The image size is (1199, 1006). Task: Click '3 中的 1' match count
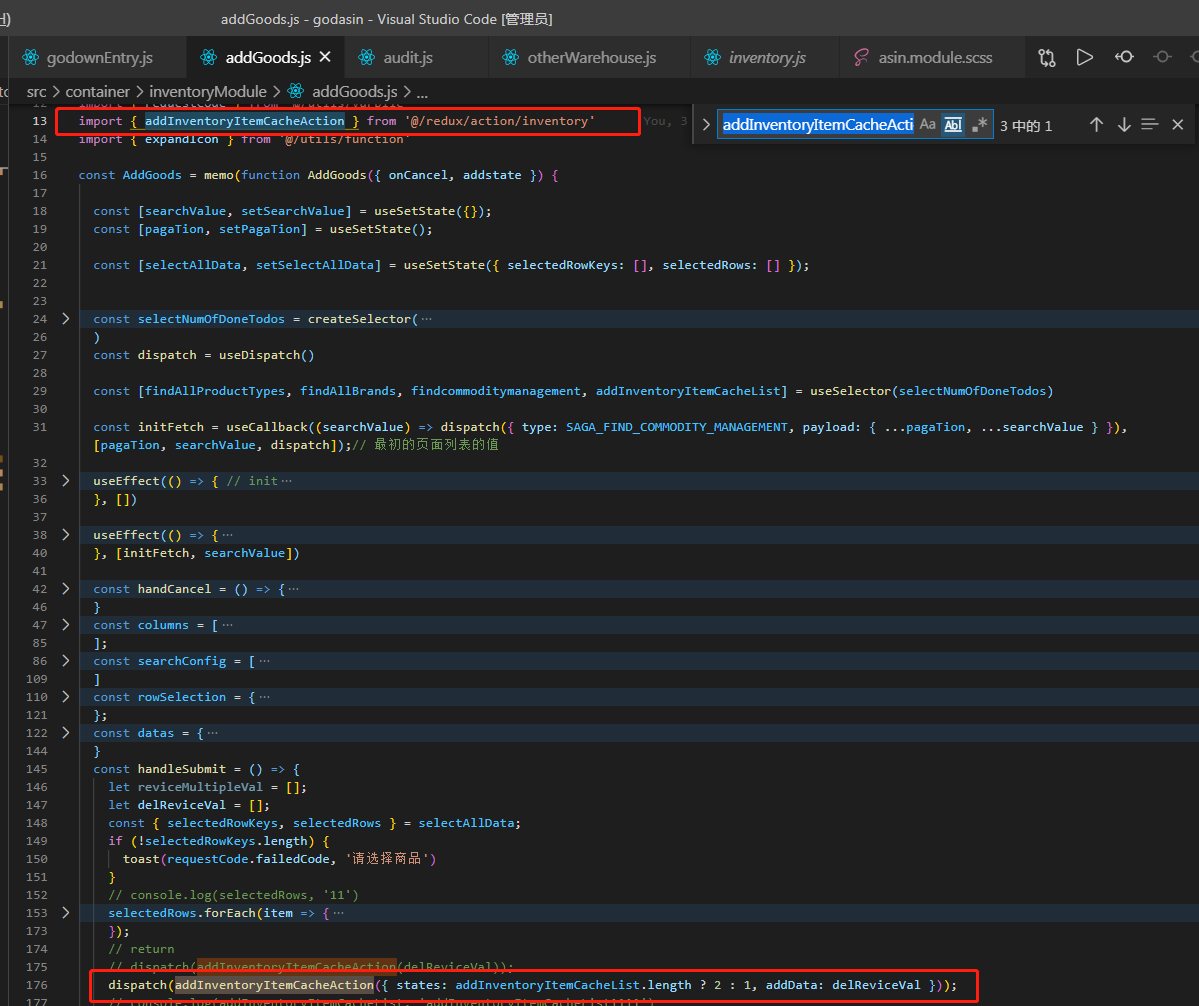1026,125
